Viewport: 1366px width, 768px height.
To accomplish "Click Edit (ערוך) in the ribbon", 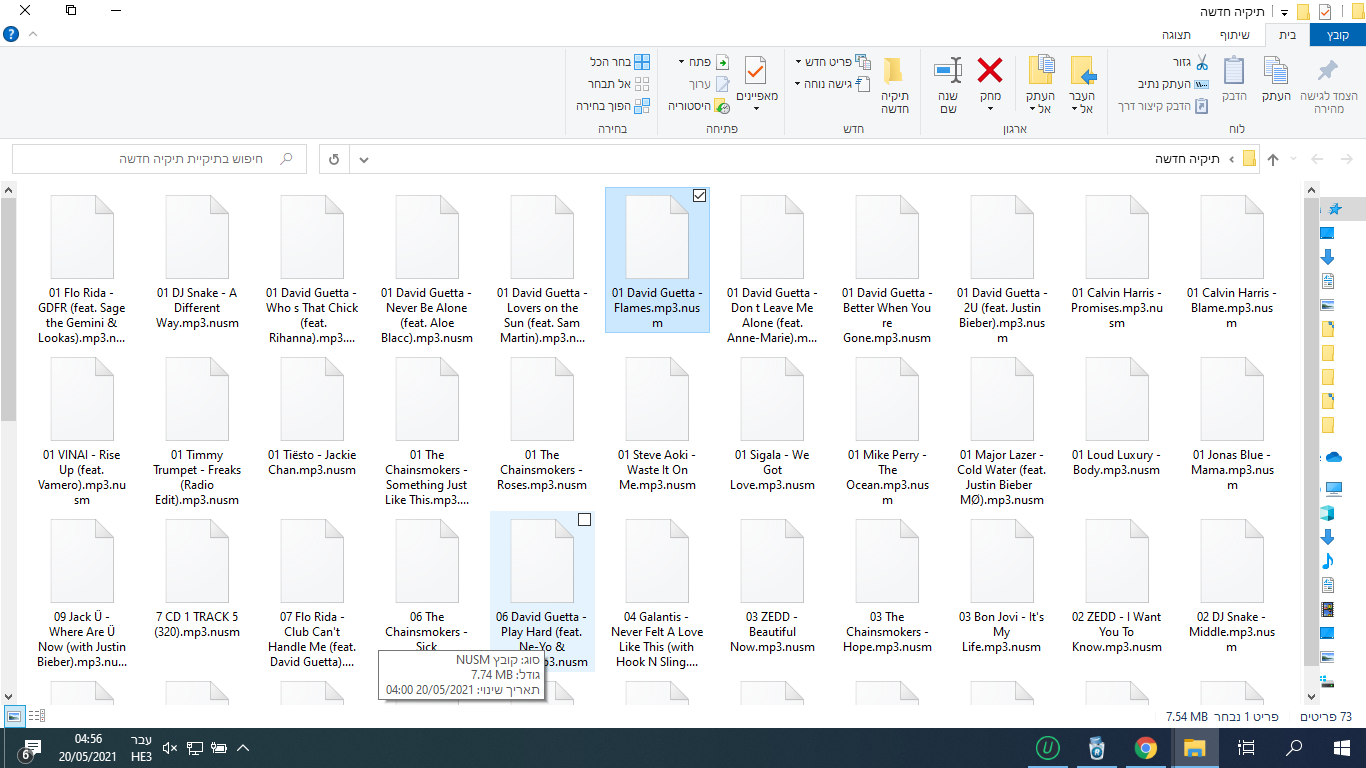I will pyautogui.click(x=709, y=84).
